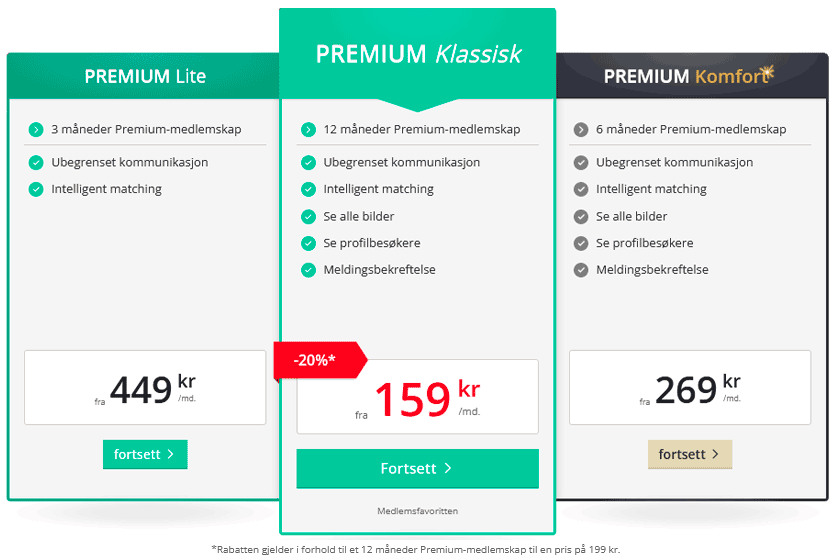This screenshot has height=560, width=834.
Task: Click checkmark for Ubegrenset kommunikasjon in Komfort plan
Action: coord(581,163)
